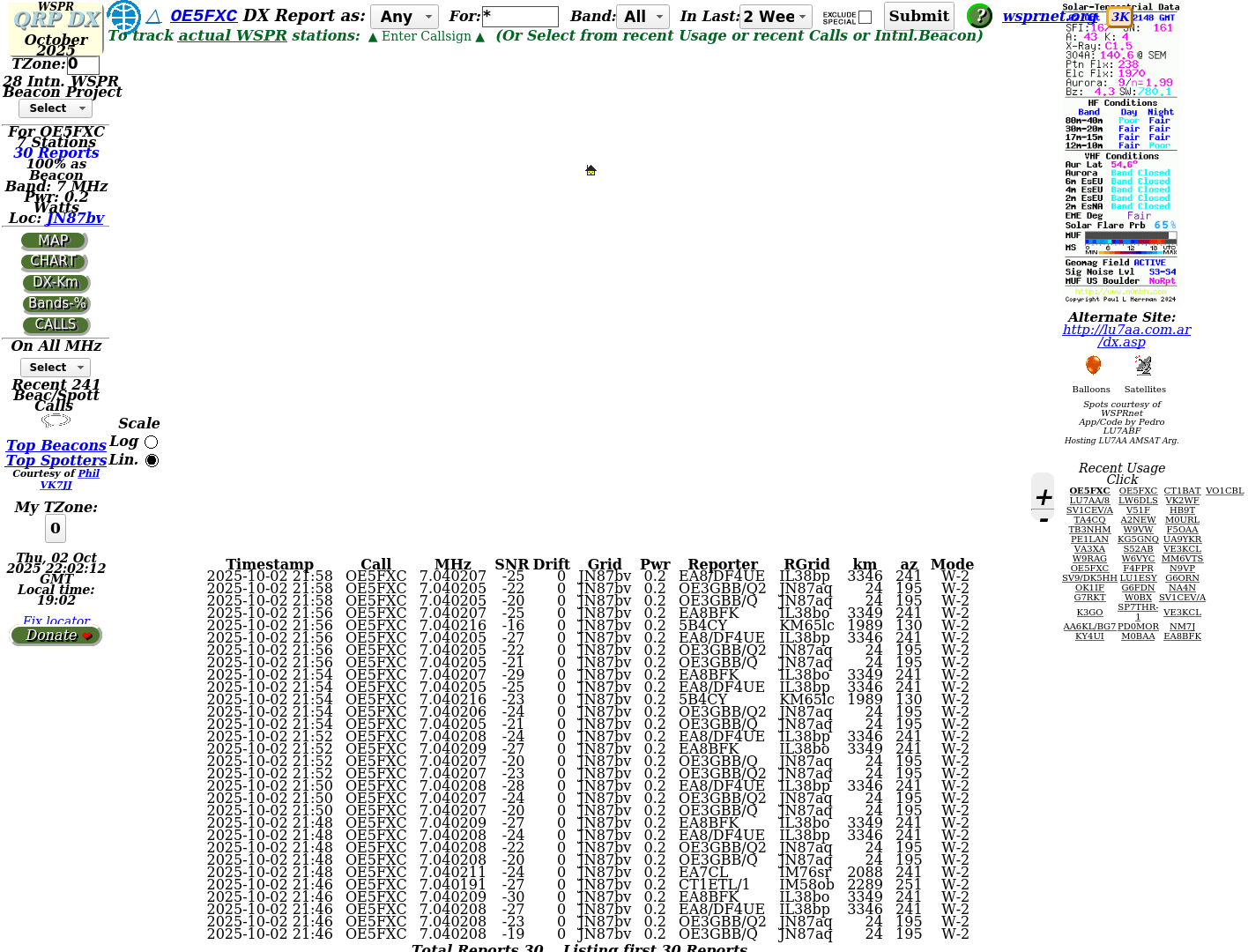This screenshot has height=952, width=1248.
Task: Switch to the DX-Km view
Action: point(56,283)
